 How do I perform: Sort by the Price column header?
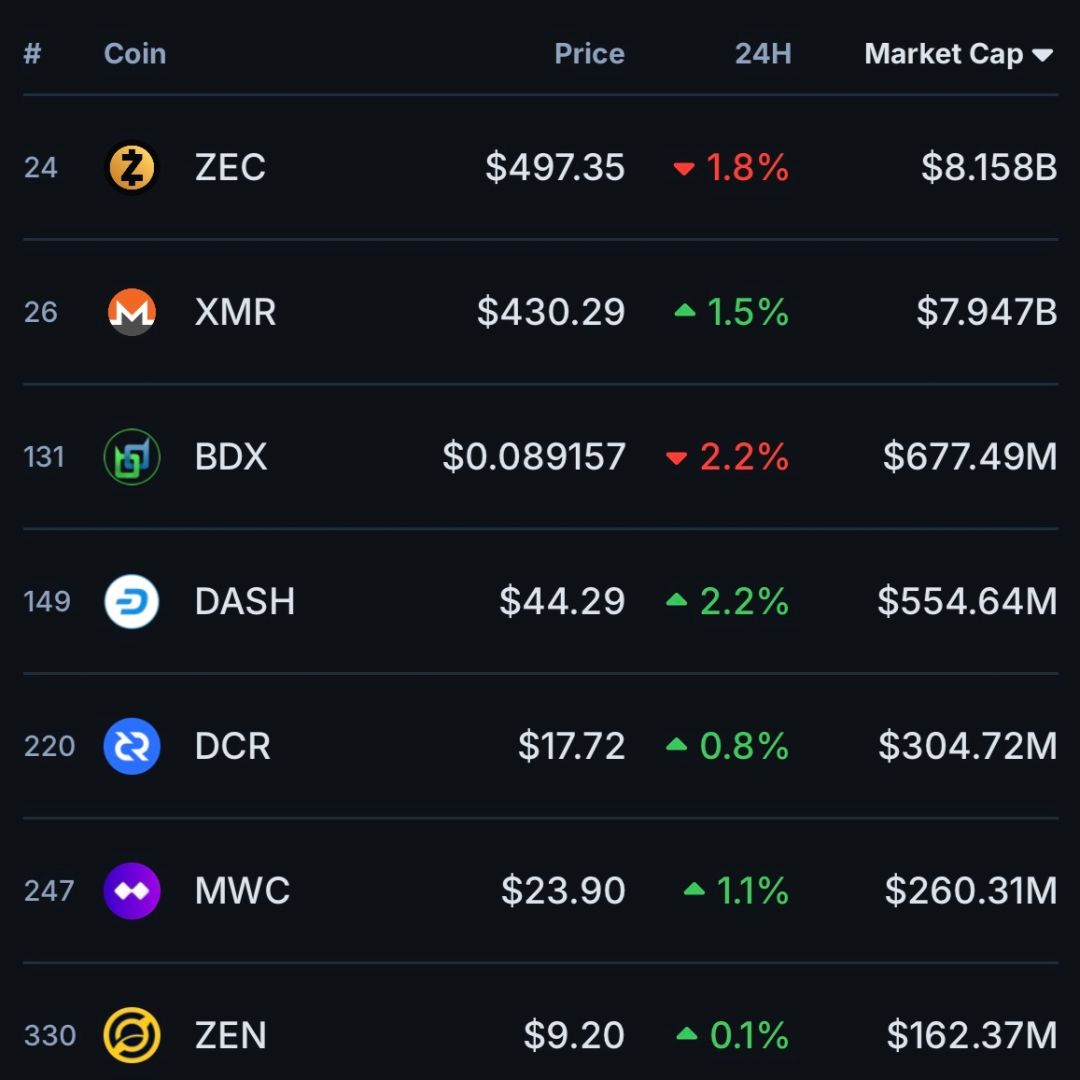(589, 55)
